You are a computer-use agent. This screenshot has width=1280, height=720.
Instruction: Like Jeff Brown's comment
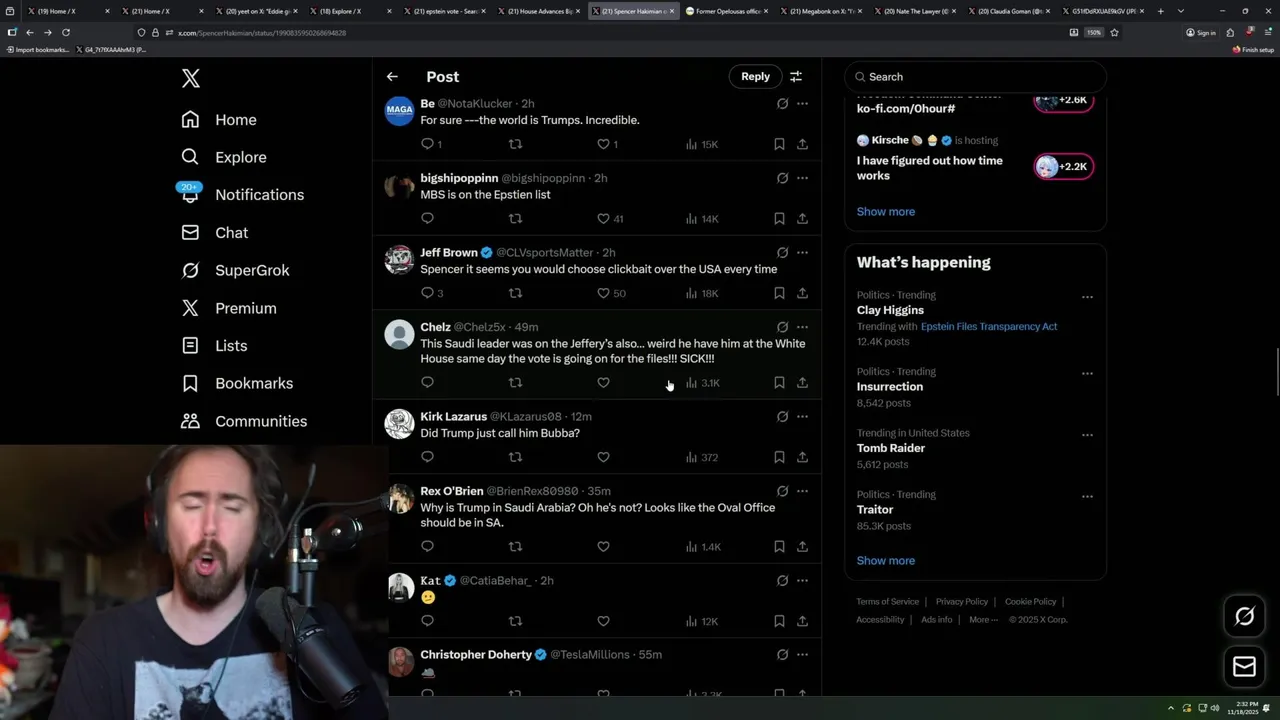pyautogui.click(x=603, y=293)
